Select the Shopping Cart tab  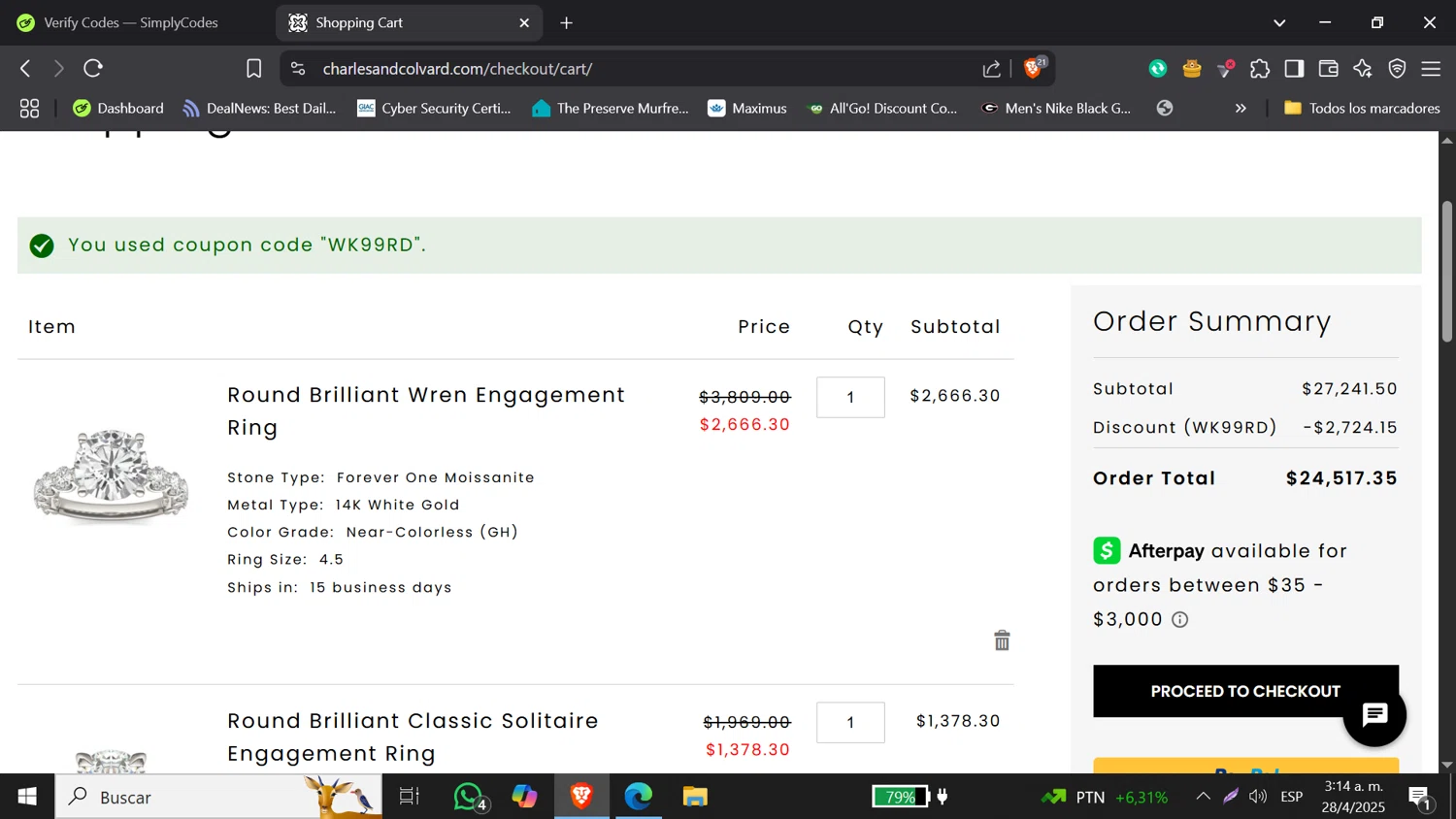(x=408, y=22)
